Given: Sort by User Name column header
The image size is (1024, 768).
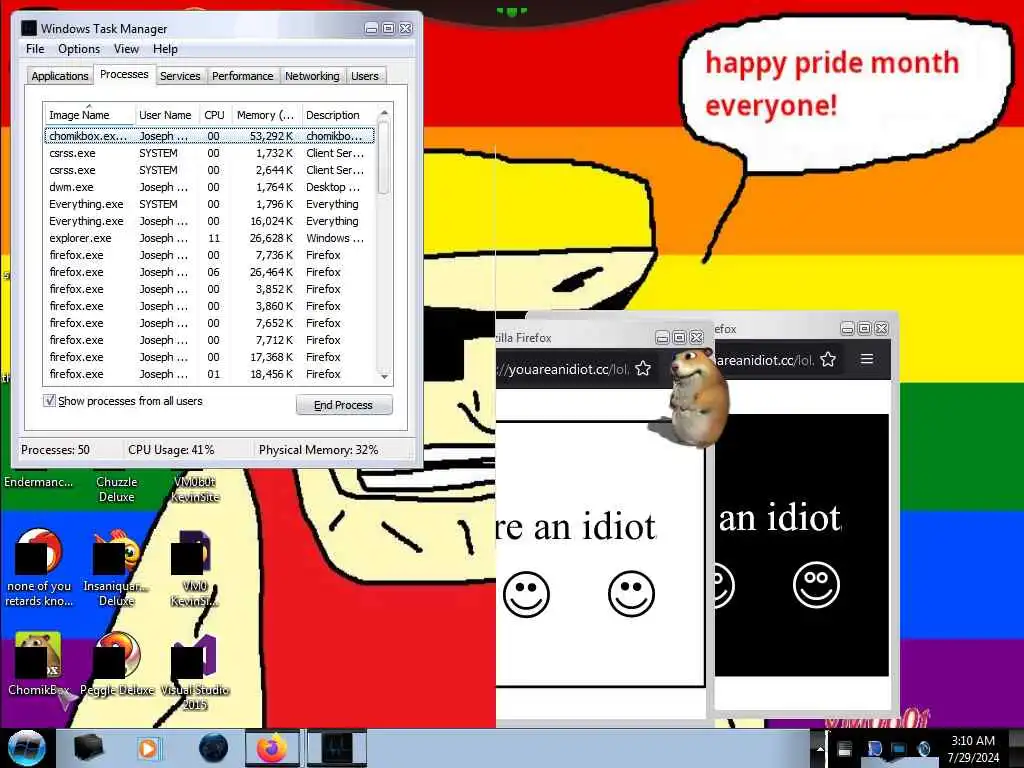Looking at the screenshot, I should pyautogui.click(x=165, y=115).
